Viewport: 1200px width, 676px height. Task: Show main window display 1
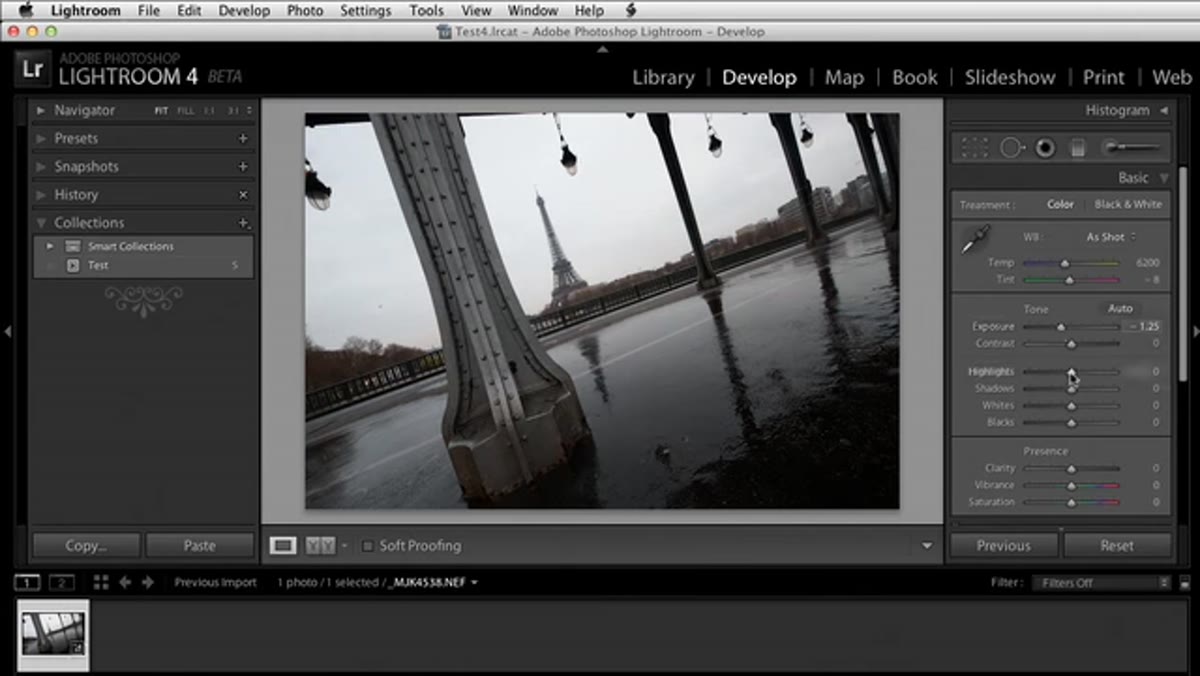click(x=28, y=582)
